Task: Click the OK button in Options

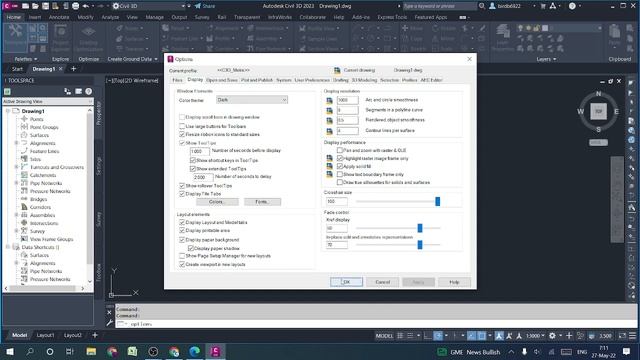Action: pyautogui.click(x=346, y=282)
